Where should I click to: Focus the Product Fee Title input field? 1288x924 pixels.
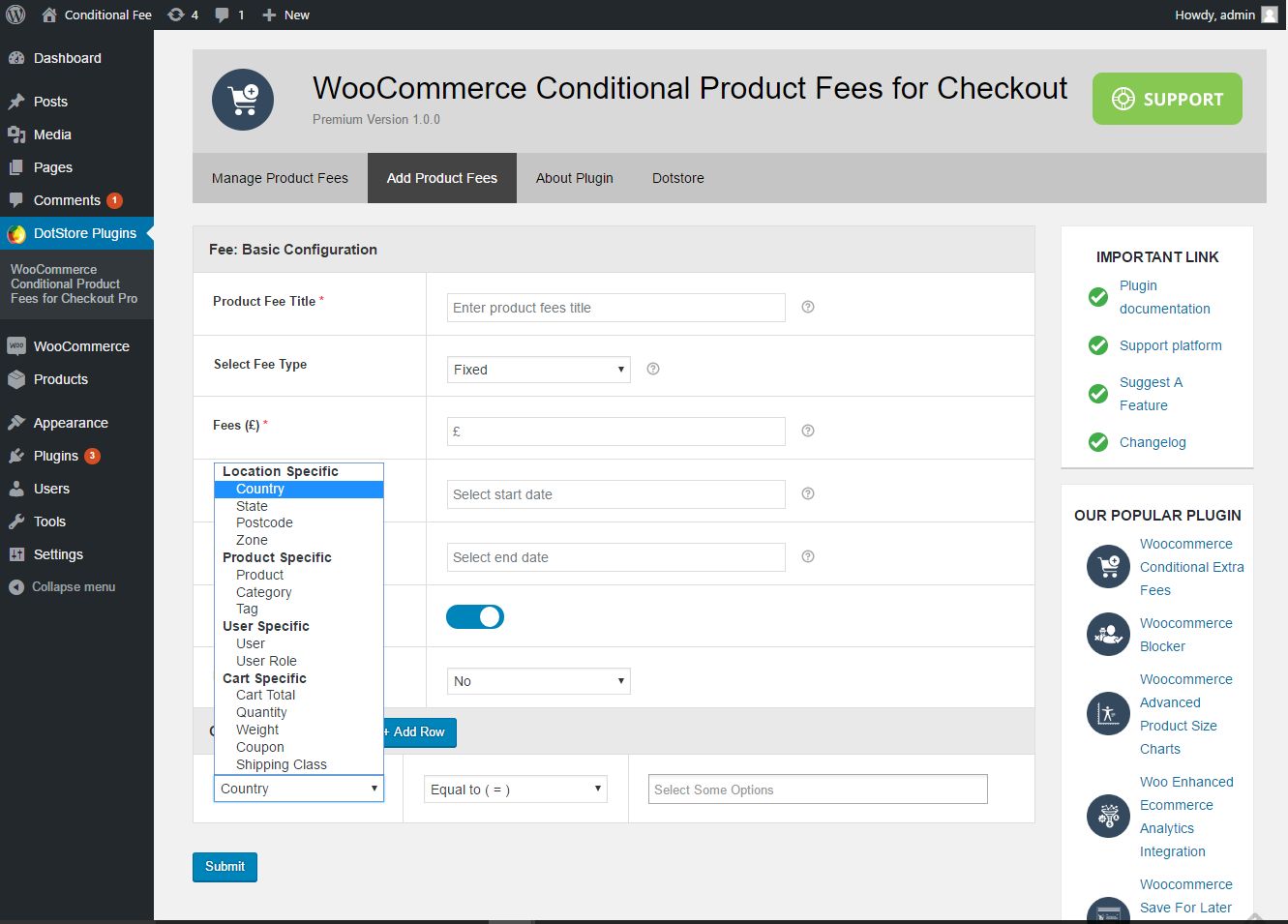click(616, 308)
